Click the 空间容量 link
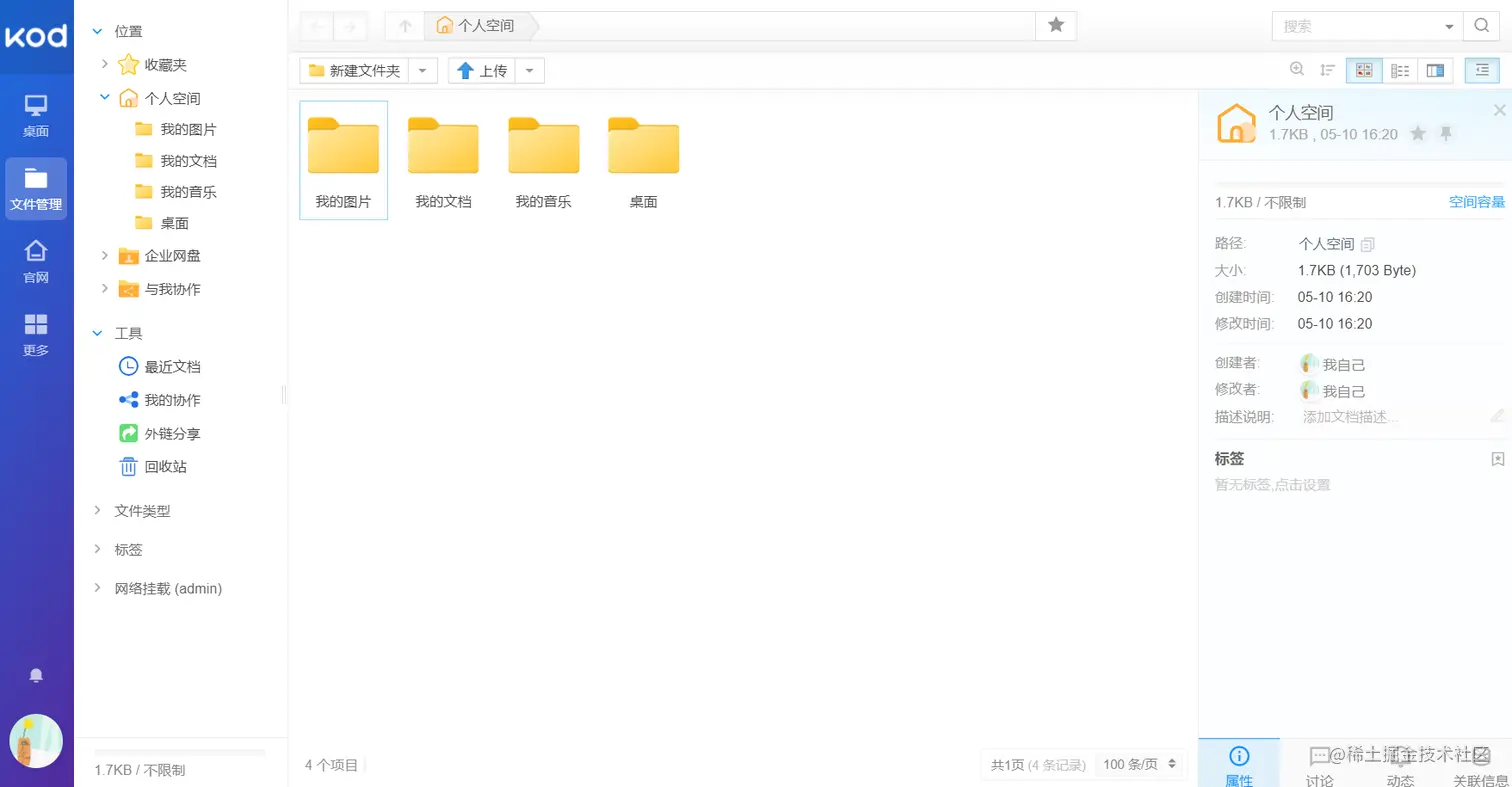 click(1477, 202)
